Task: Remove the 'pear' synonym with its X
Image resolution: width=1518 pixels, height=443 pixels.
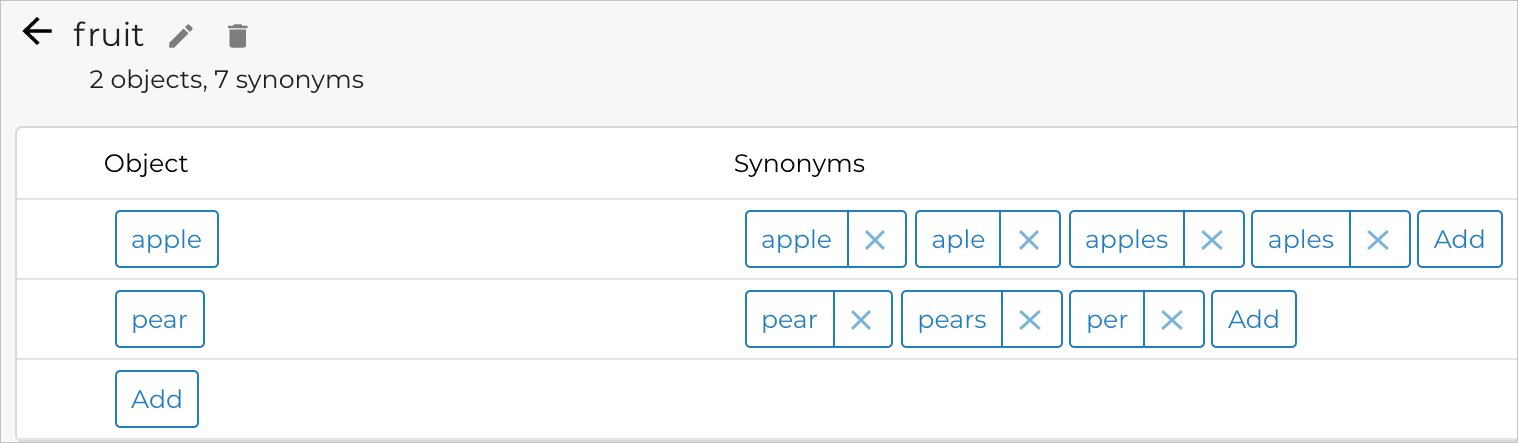Action: [862, 320]
